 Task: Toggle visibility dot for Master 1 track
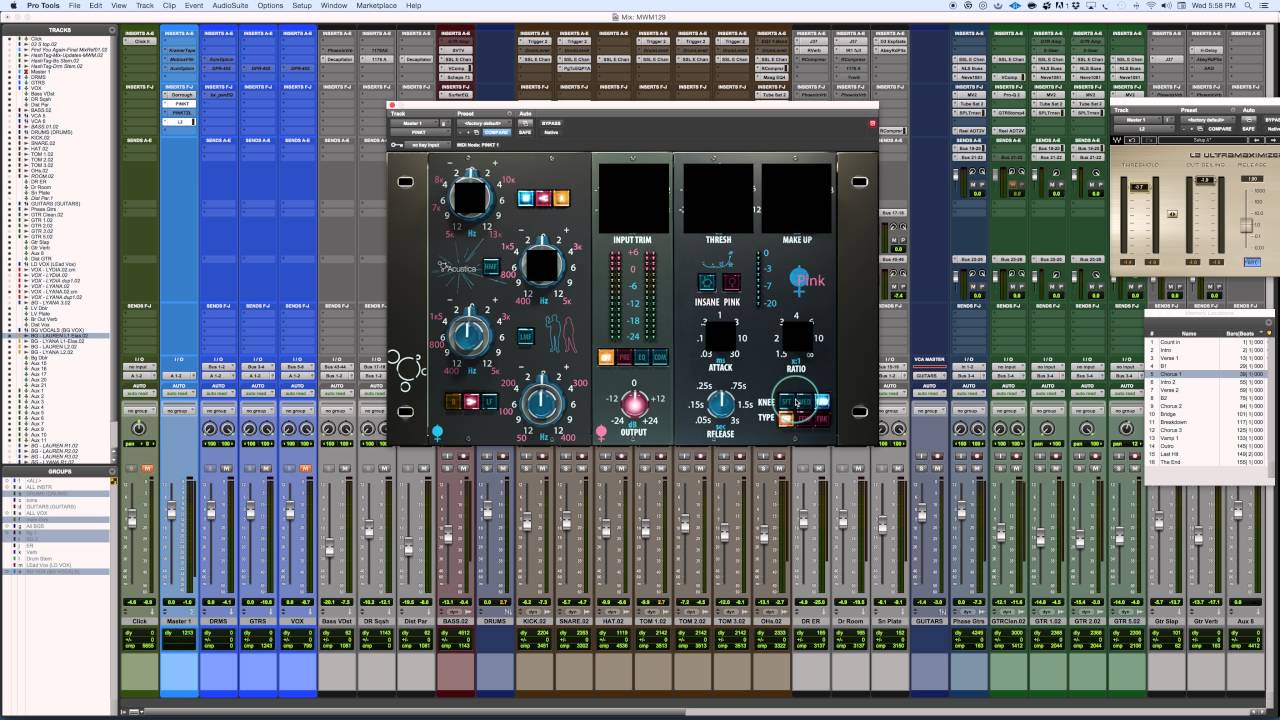coord(8,72)
